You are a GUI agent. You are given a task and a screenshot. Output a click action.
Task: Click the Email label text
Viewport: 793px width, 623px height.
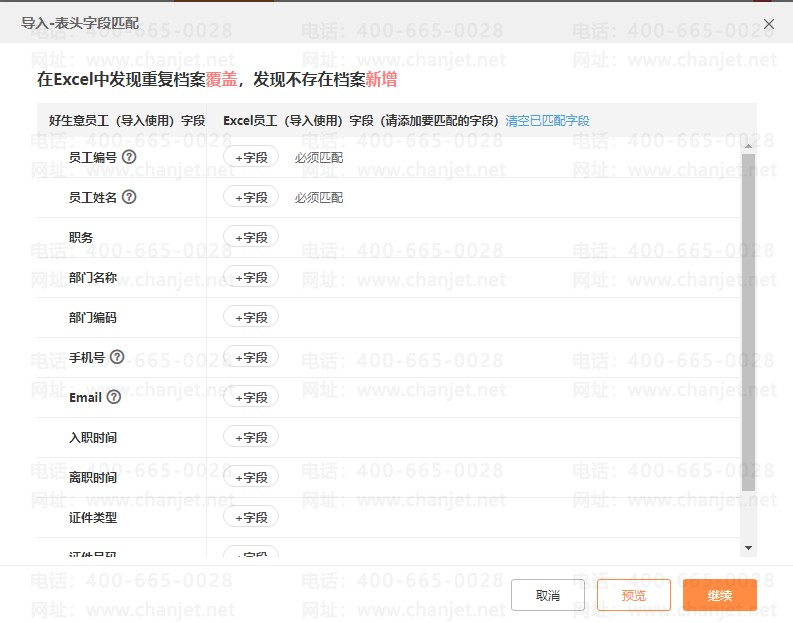click(x=85, y=397)
